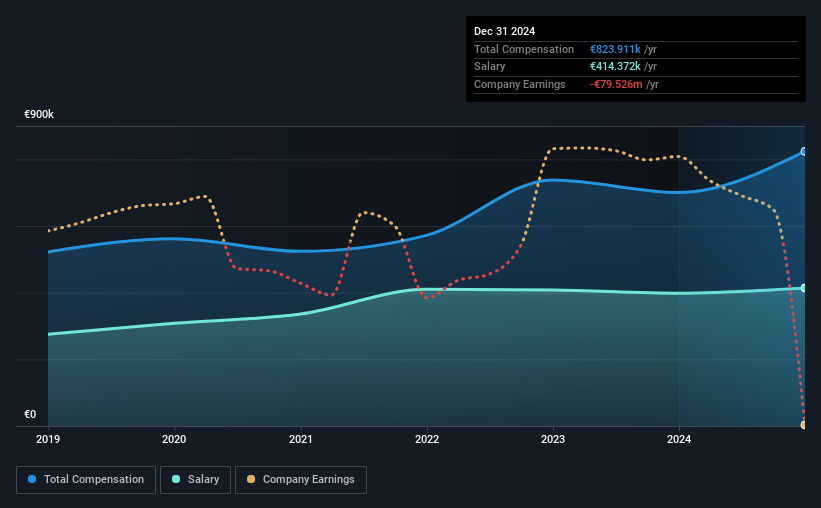Click the Salary row label in tooltip

click(490, 67)
